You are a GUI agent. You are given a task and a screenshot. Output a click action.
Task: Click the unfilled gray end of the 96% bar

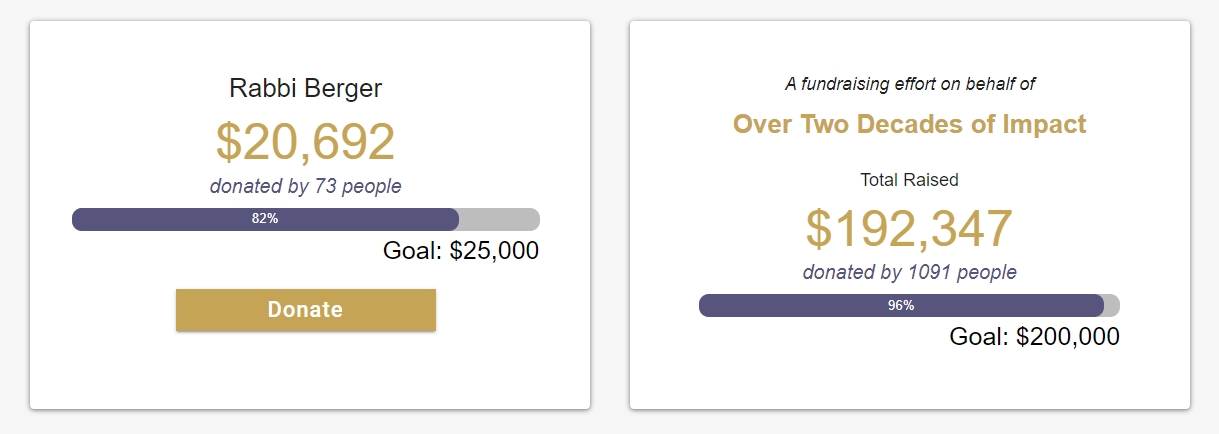[1112, 305]
